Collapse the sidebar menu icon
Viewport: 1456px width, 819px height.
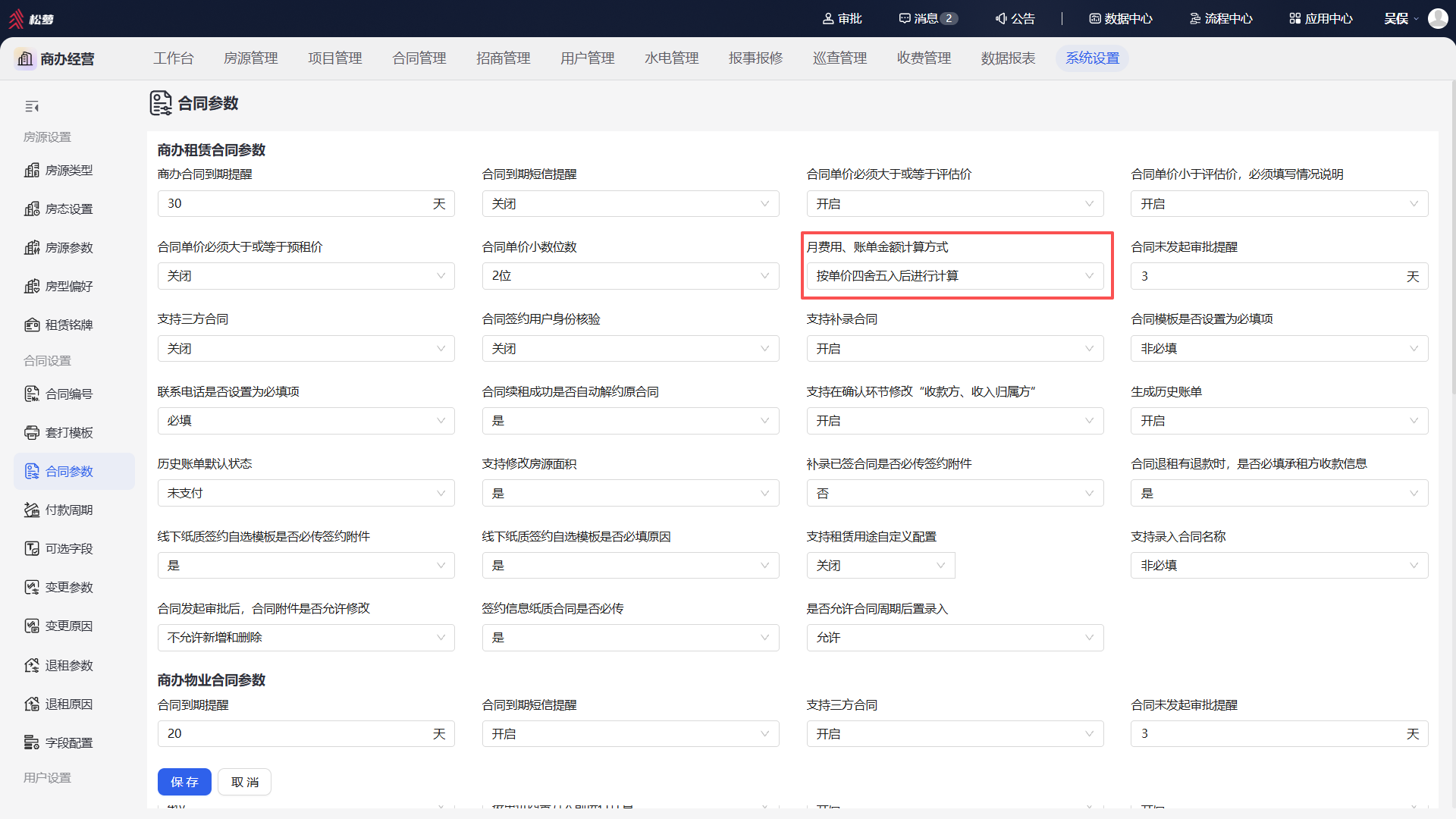32,107
